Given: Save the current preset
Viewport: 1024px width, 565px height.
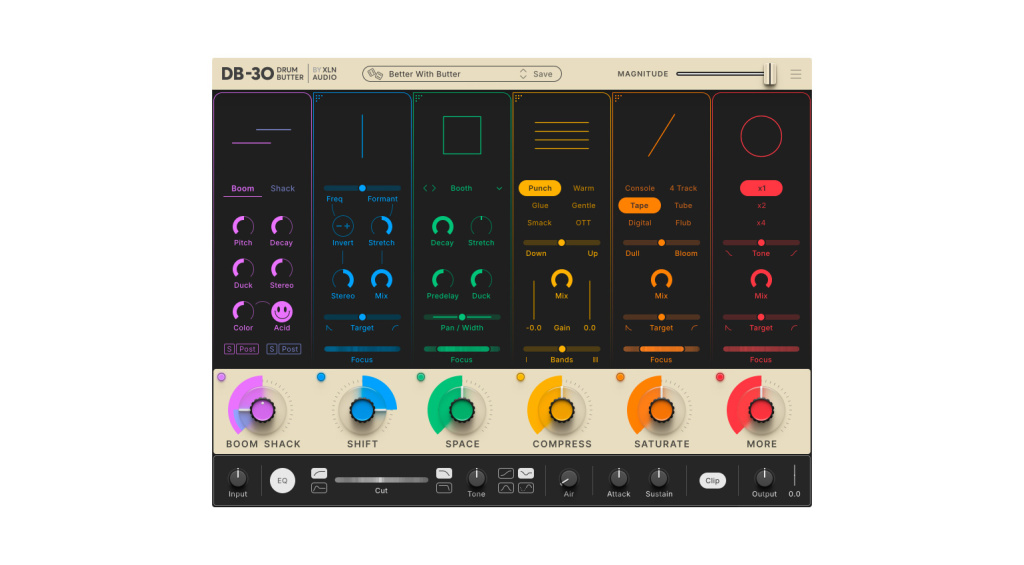Looking at the screenshot, I should point(543,74).
